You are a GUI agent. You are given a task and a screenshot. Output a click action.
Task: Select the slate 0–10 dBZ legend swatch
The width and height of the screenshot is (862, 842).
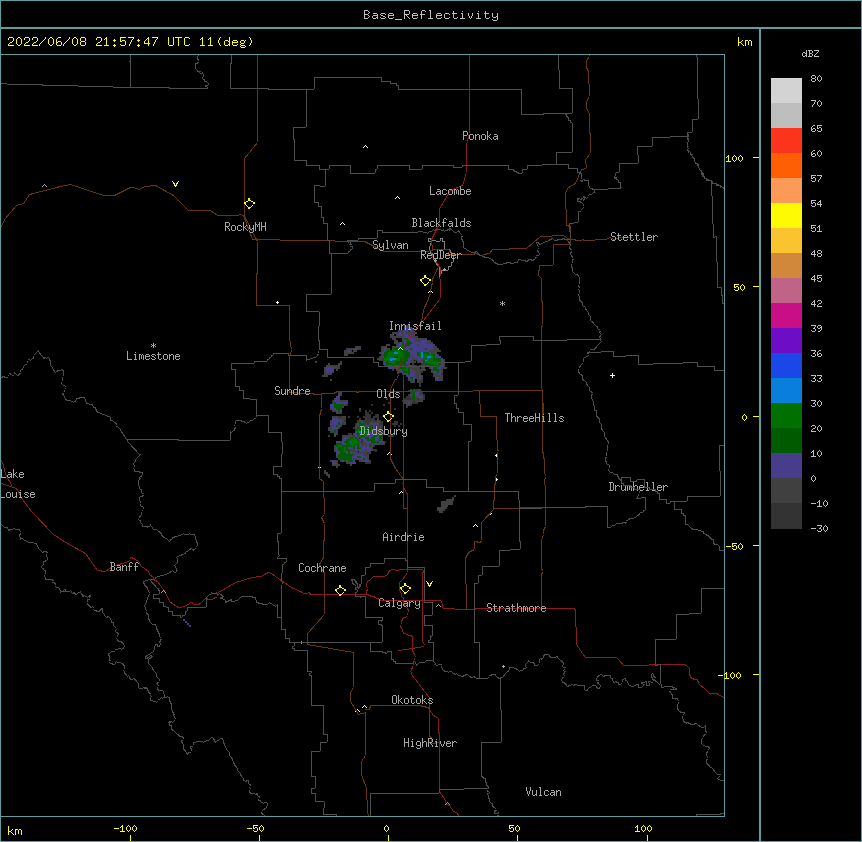(x=786, y=466)
